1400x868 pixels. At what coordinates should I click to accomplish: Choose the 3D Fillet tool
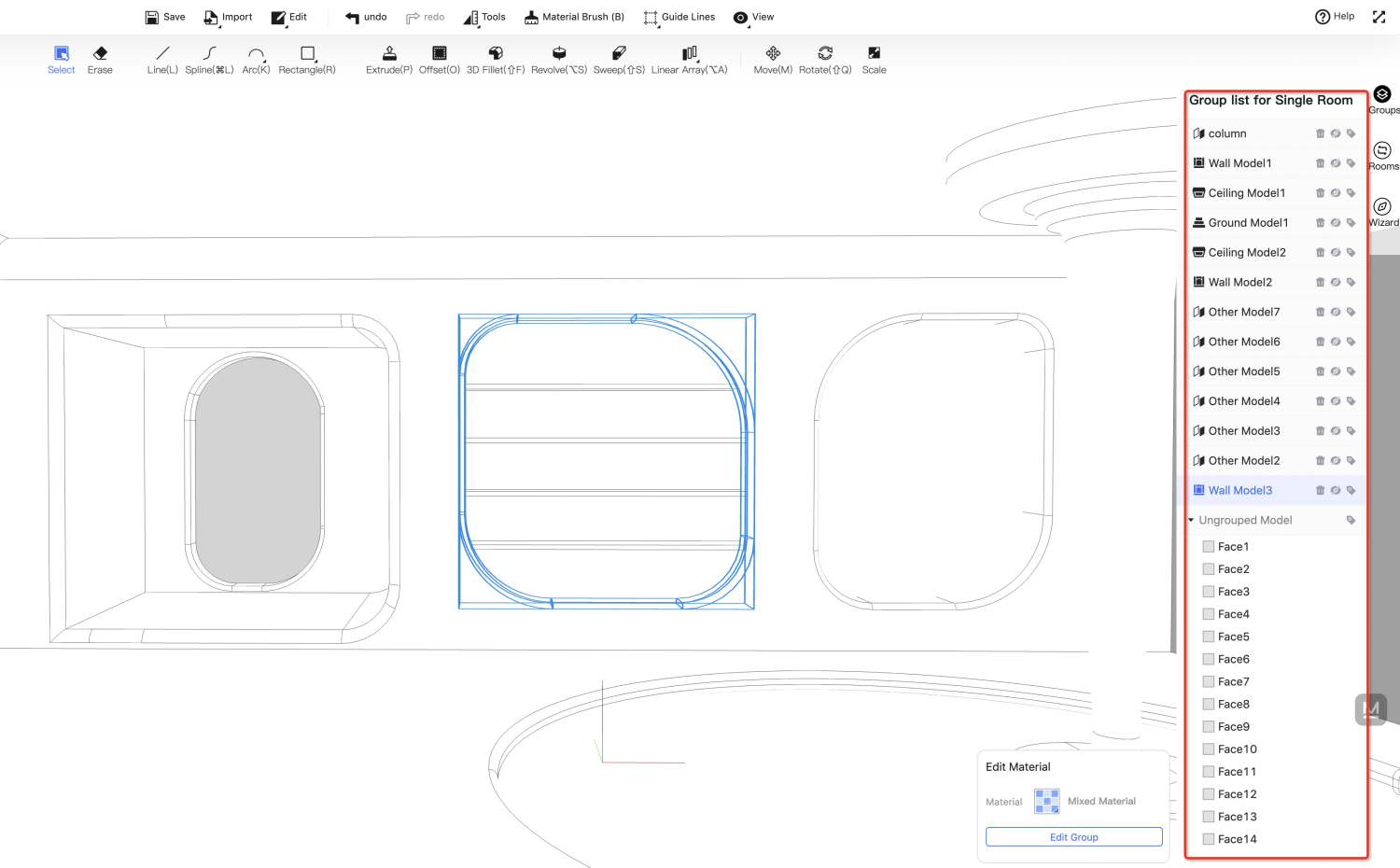(x=496, y=60)
